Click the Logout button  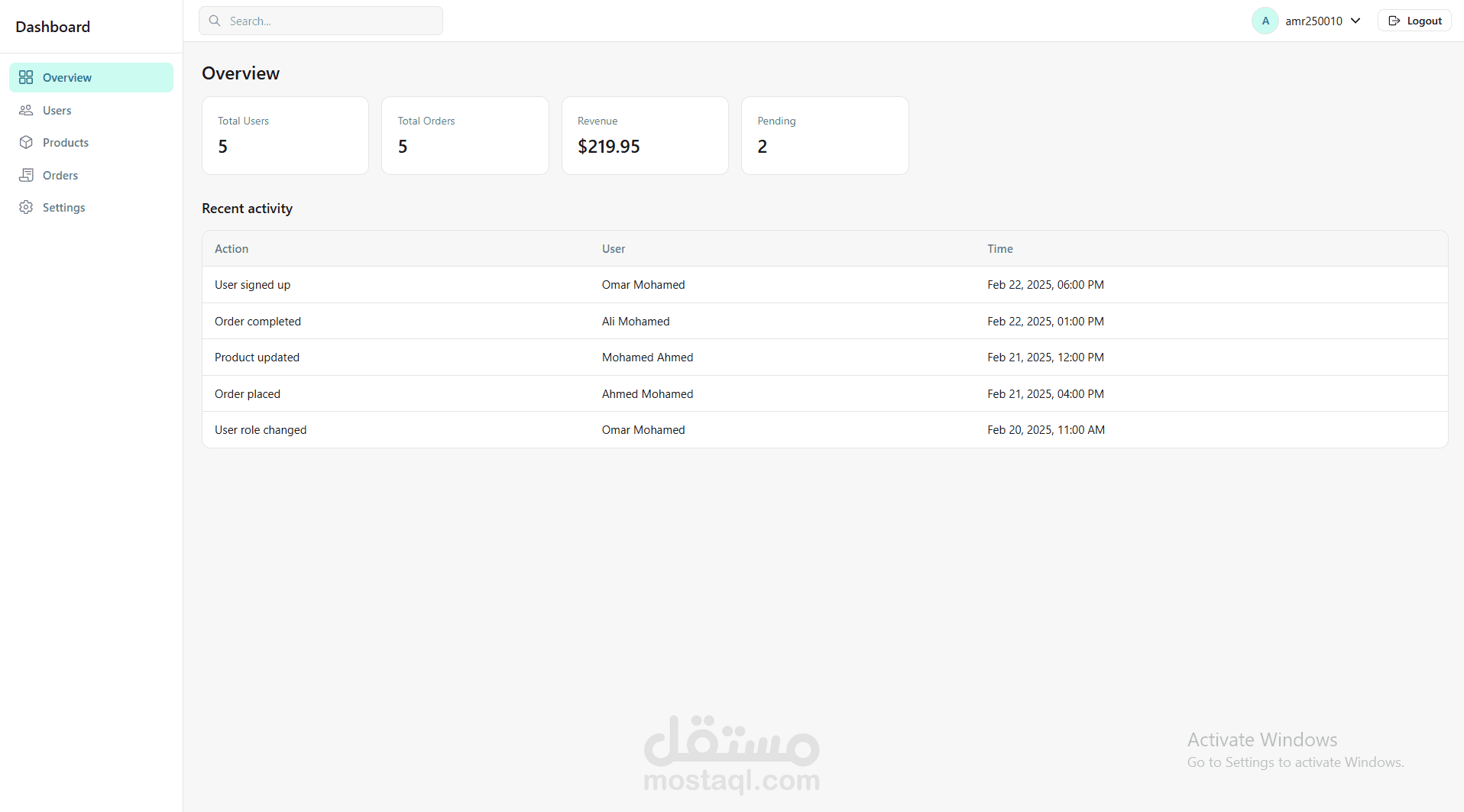[1414, 21]
